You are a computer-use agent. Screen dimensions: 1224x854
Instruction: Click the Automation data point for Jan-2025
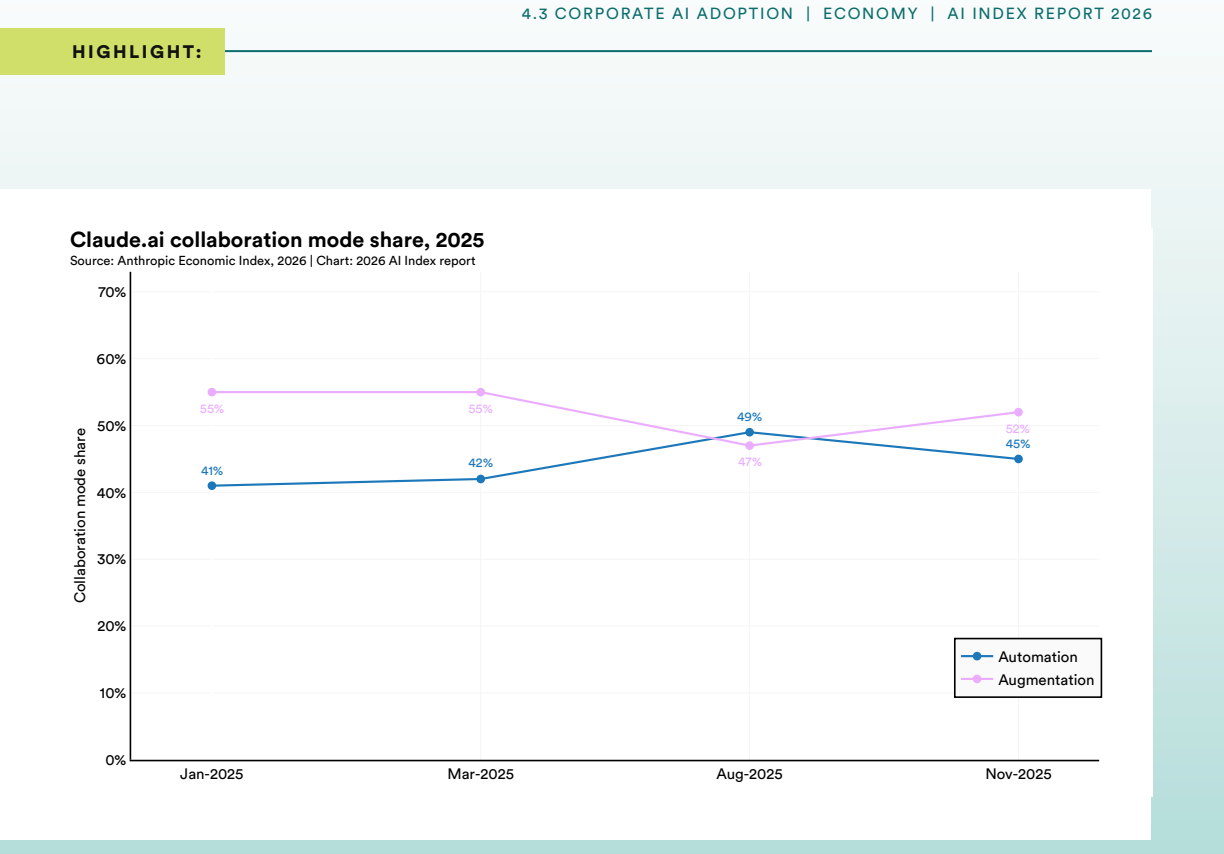pyautogui.click(x=212, y=486)
